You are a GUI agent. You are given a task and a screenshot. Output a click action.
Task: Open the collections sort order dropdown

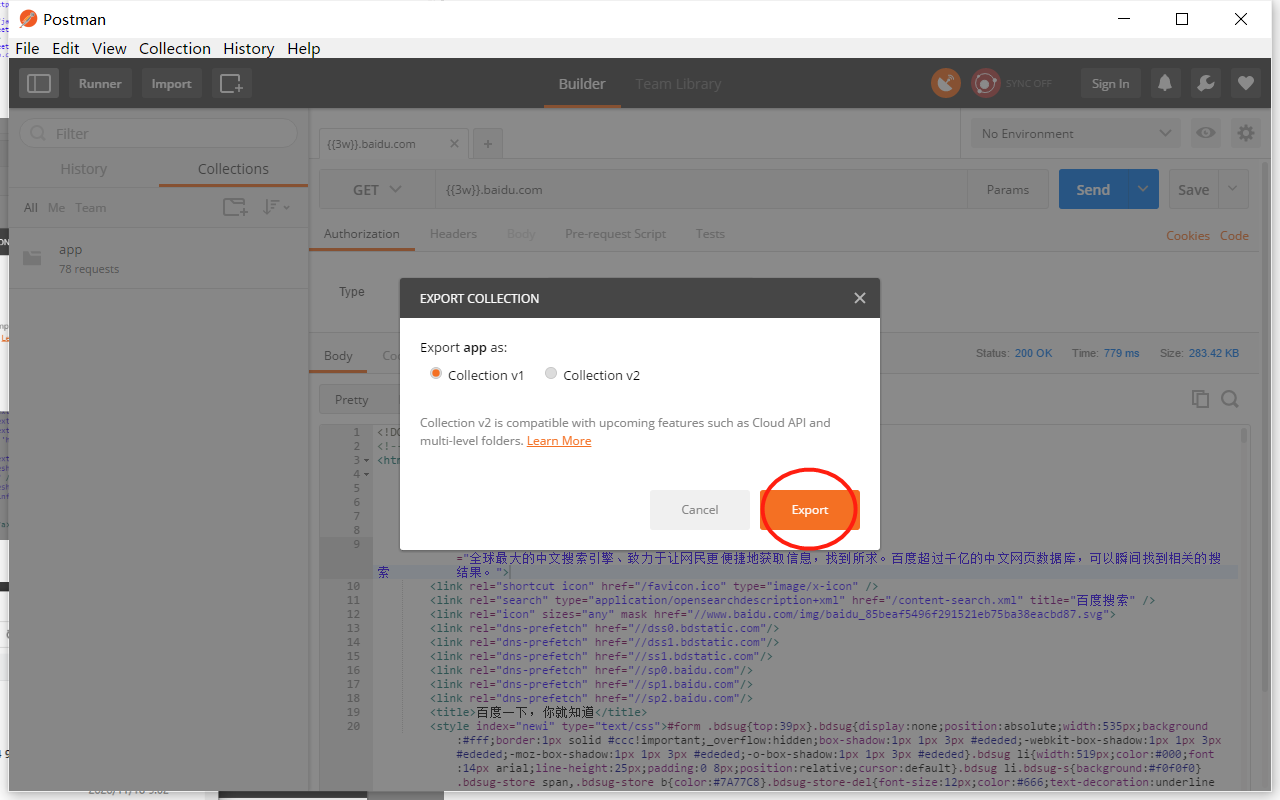tap(276, 207)
